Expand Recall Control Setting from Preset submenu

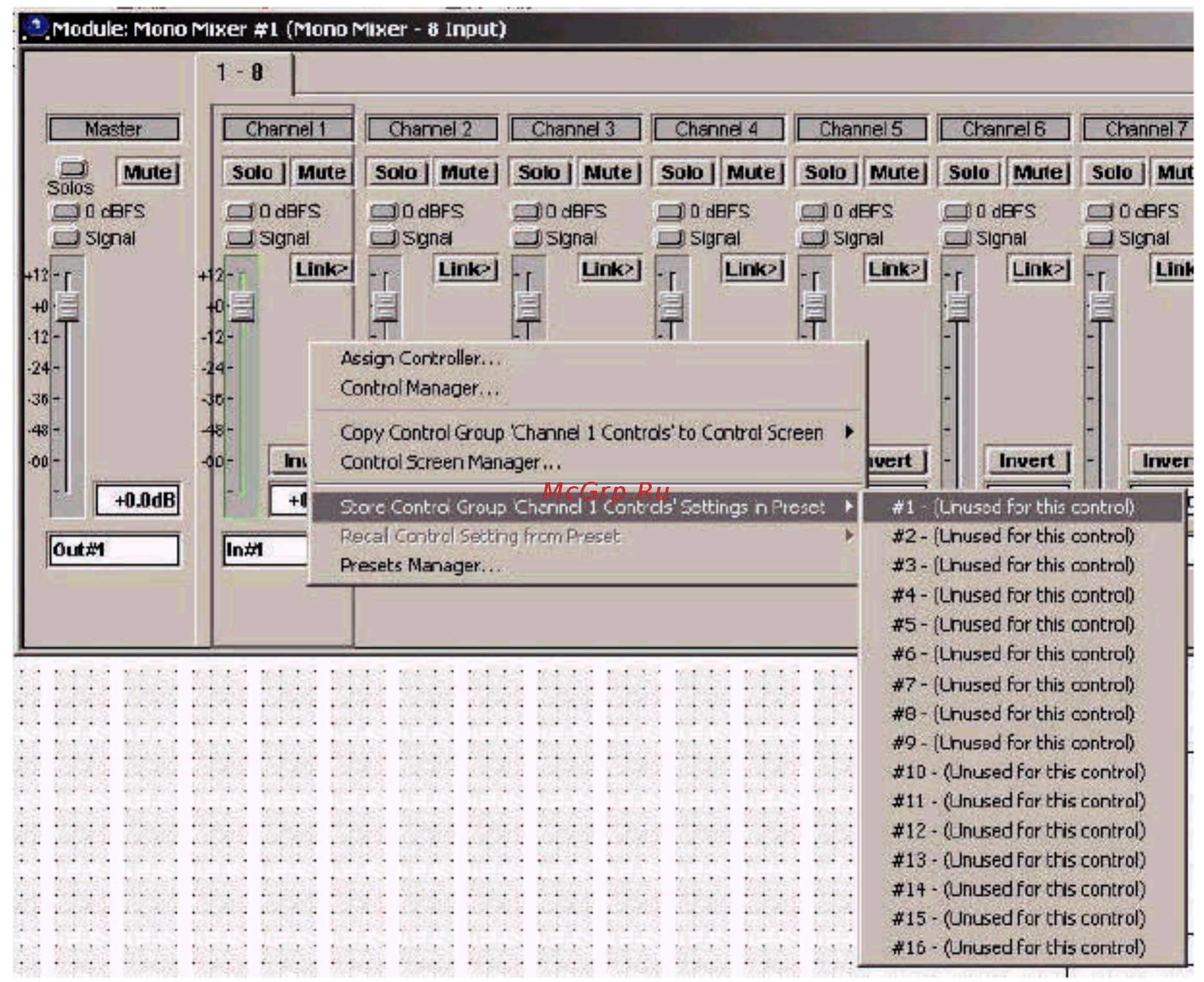coord(587,536)
